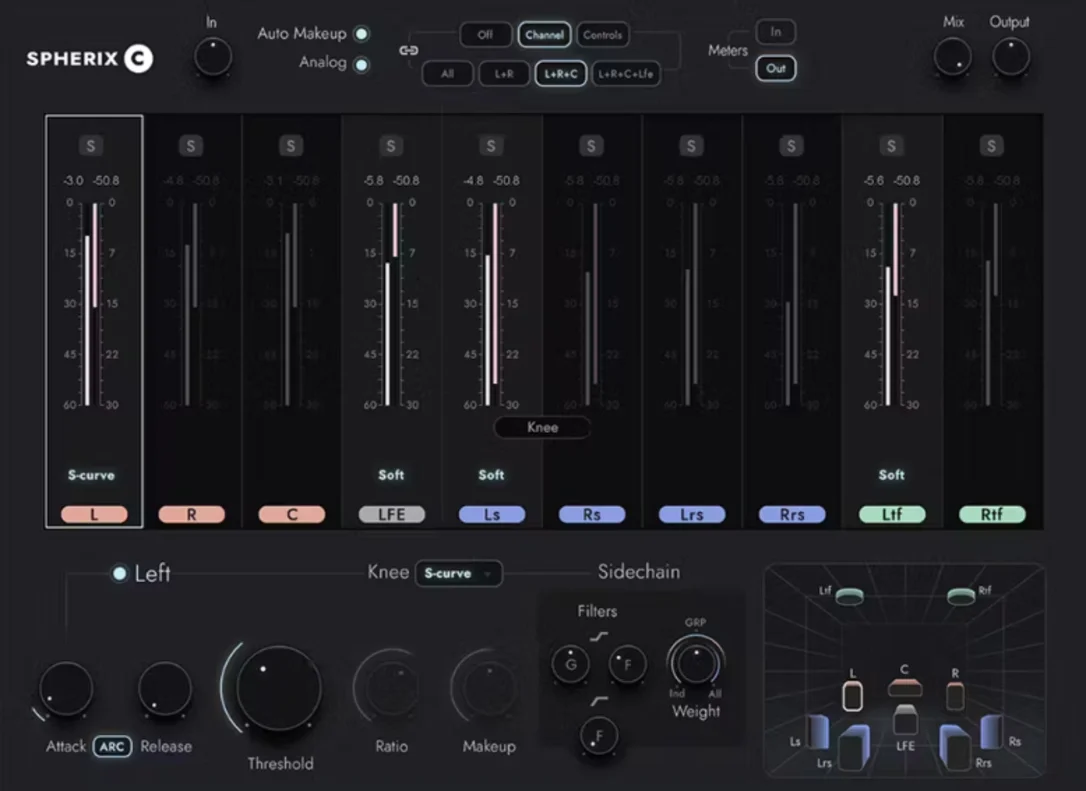Click the Ls surround speaker icon
Viewport: 1086px width, 791px height.
pyautogui.click(x=817, y=732)
